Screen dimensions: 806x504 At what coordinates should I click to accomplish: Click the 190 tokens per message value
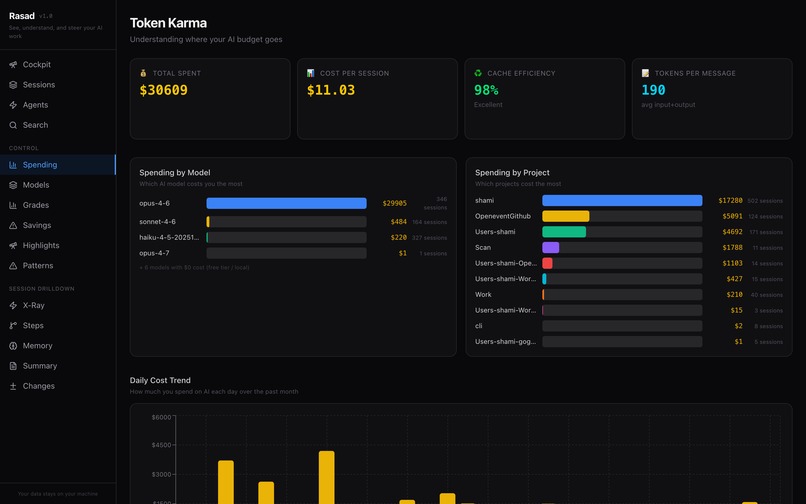[x=653, y=90]
